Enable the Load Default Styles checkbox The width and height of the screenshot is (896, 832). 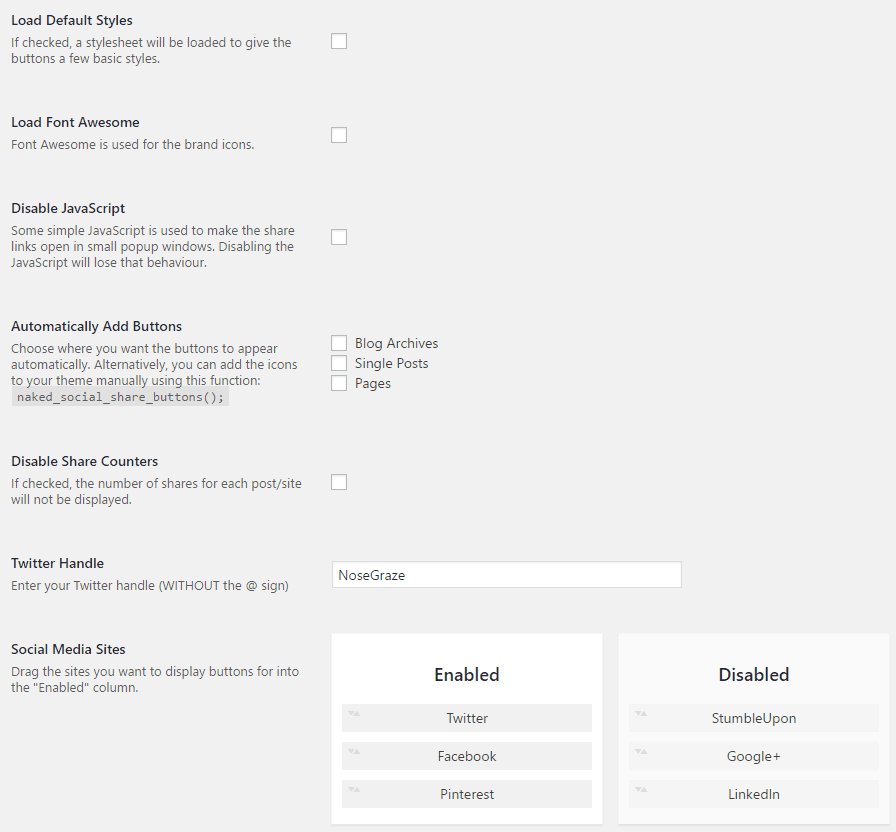[339, 41]
